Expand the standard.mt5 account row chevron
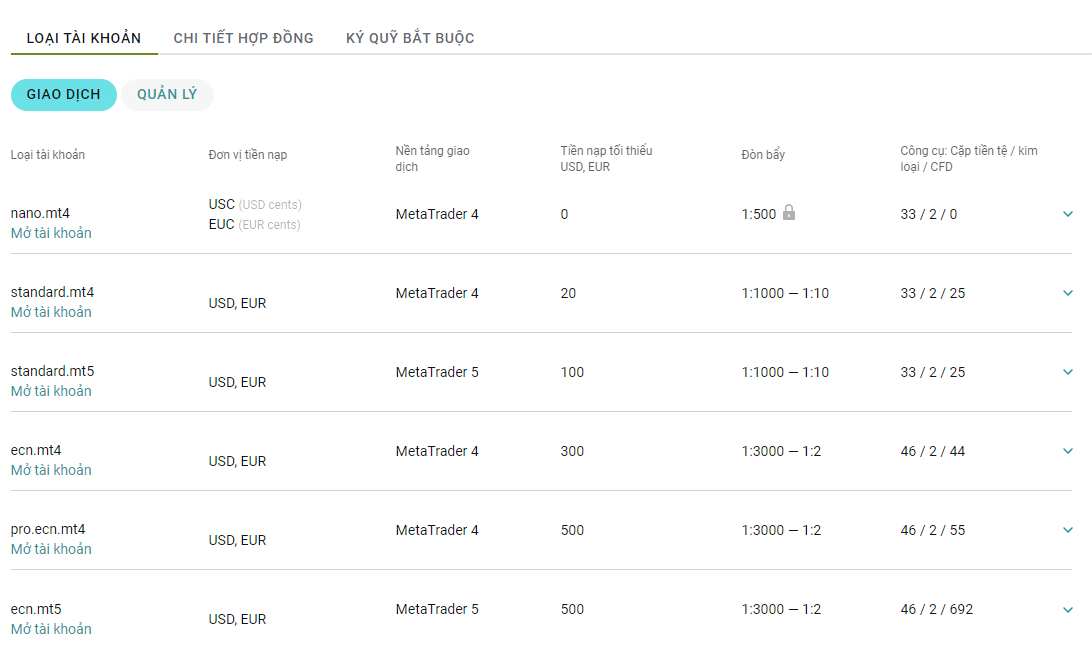The height and width of the screenshot is (667, 1092). (1068, 372)
